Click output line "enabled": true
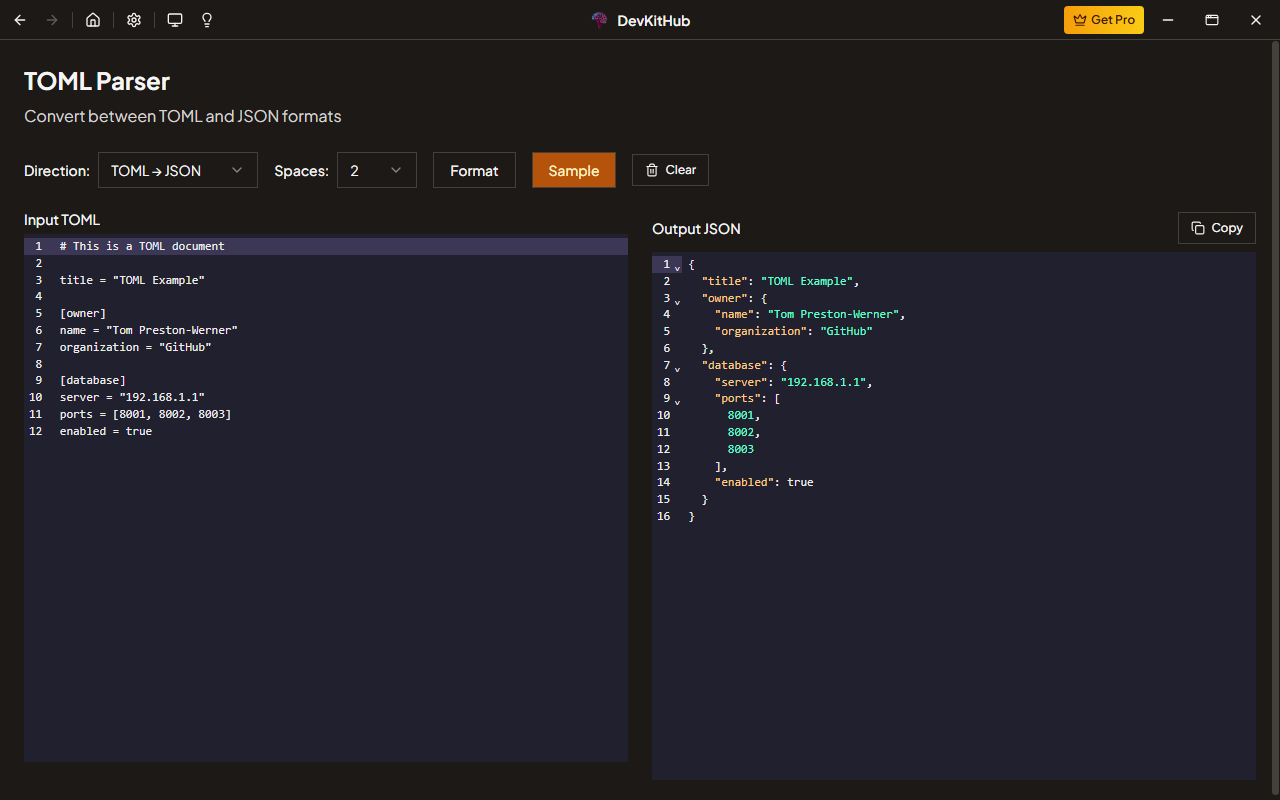 coord(764,482)
